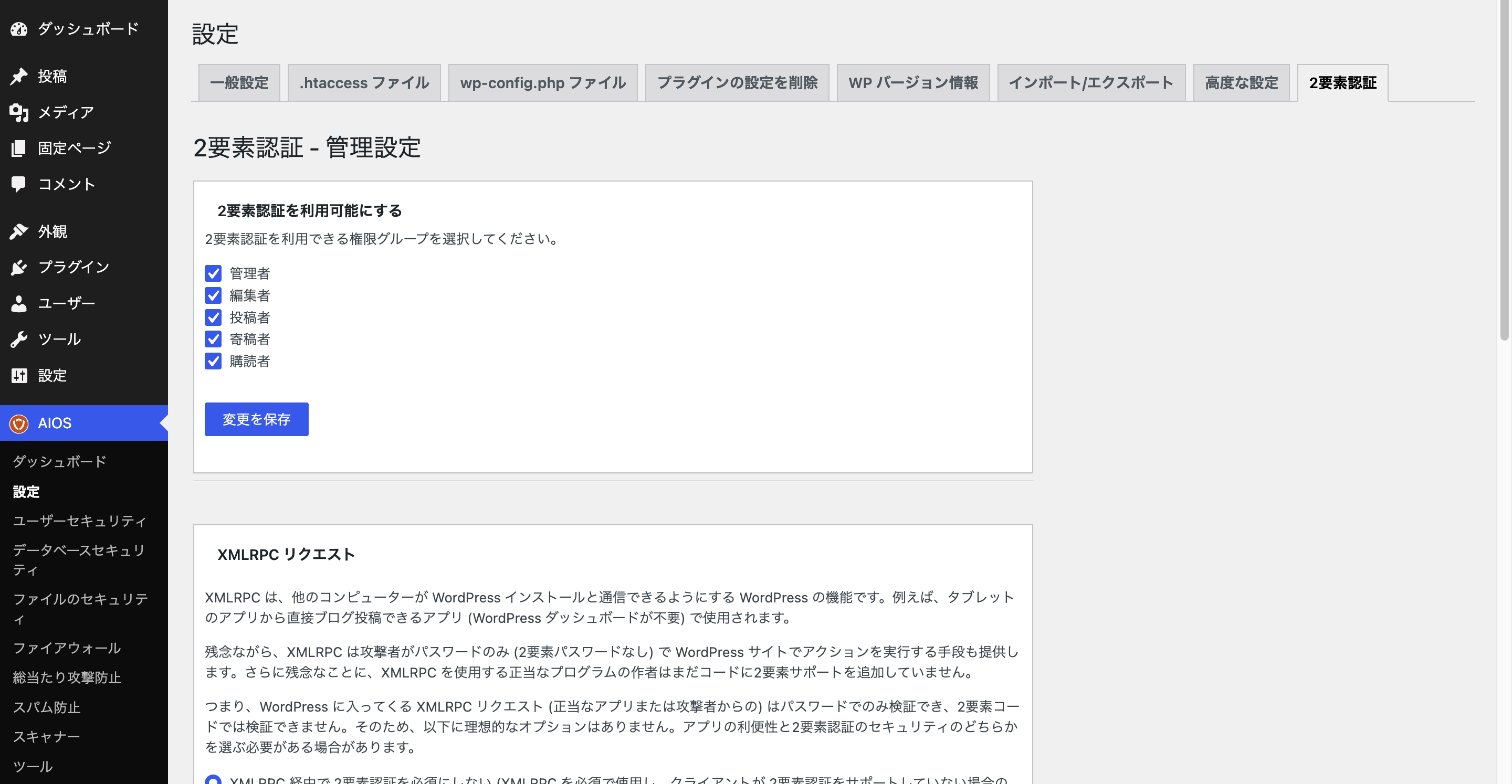Open the 高度な設定 tab

tap(1242, 83)
